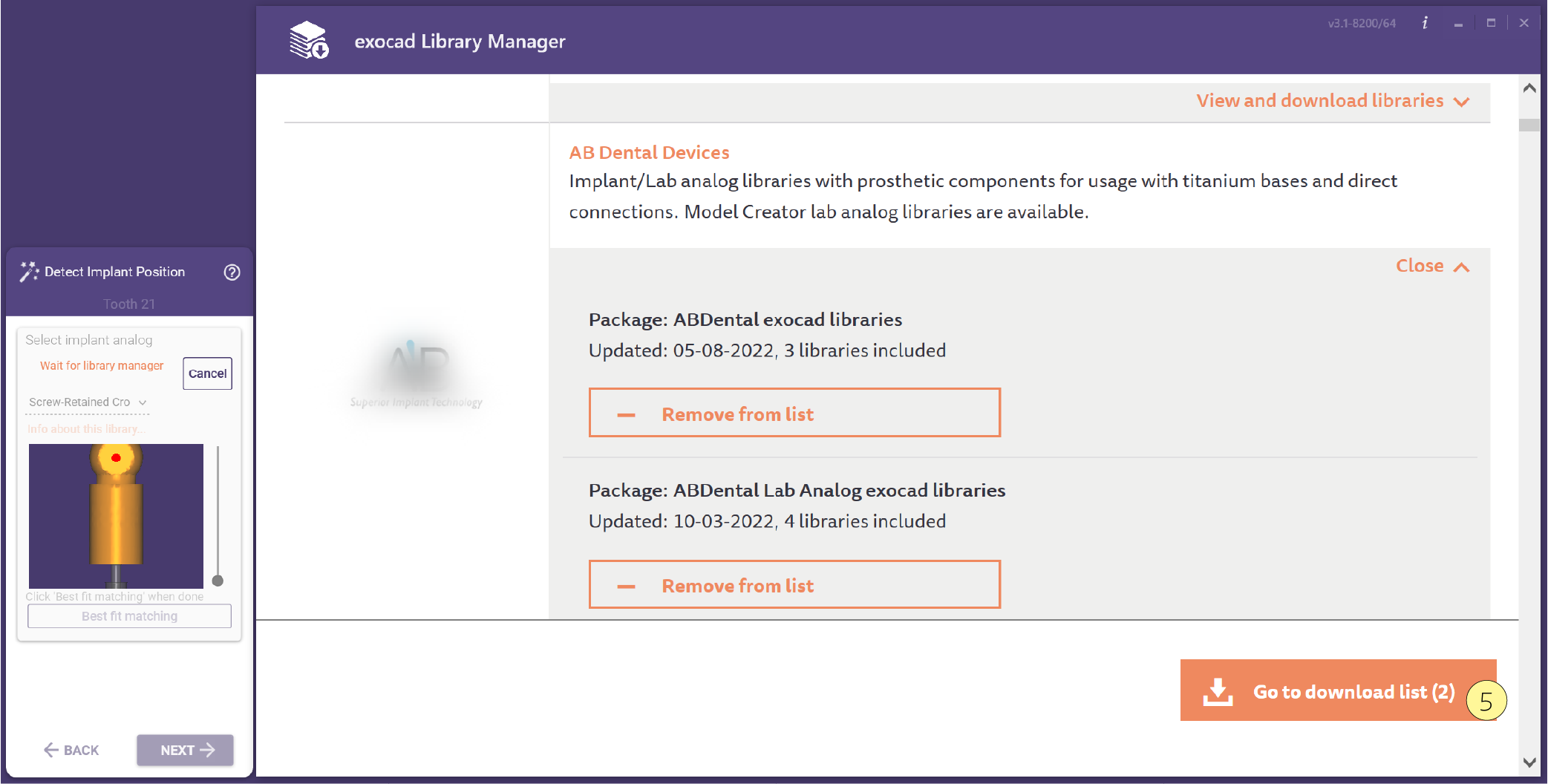Open Info about this library link
The image size is (1548, 784).
click(86, 429)
